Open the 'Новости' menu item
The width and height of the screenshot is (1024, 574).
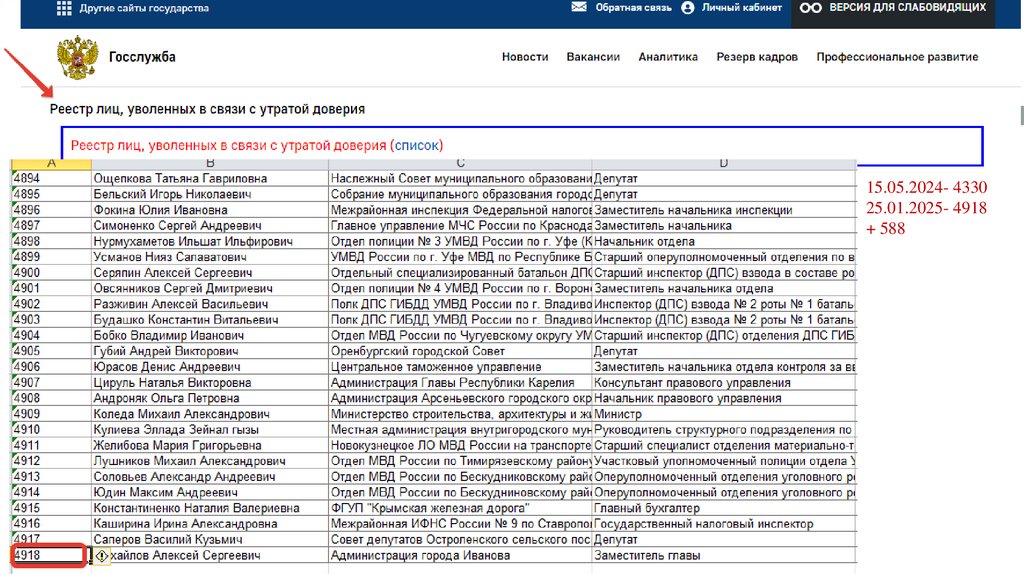(x=525, y=57)
